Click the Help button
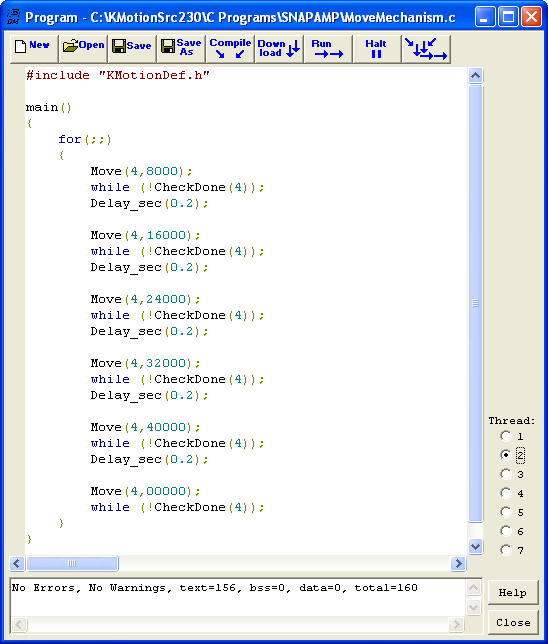Screen dimensions: 548x644 point(513,593)
